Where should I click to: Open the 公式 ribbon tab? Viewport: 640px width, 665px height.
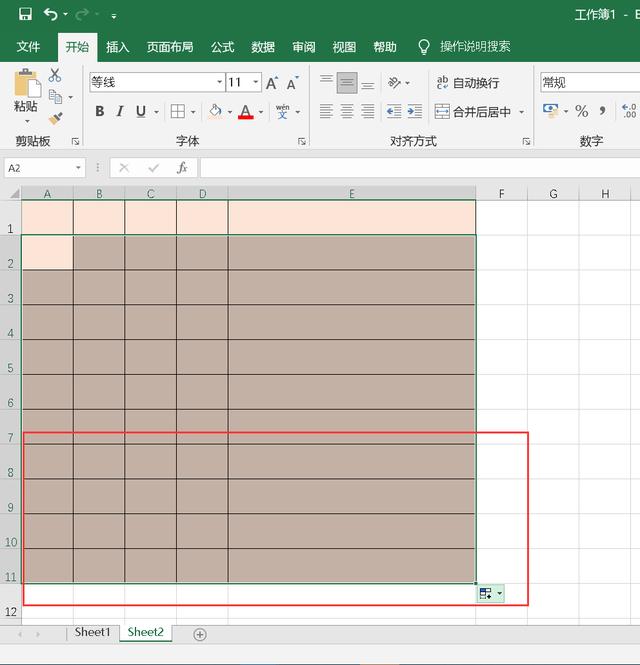point(222,47)
